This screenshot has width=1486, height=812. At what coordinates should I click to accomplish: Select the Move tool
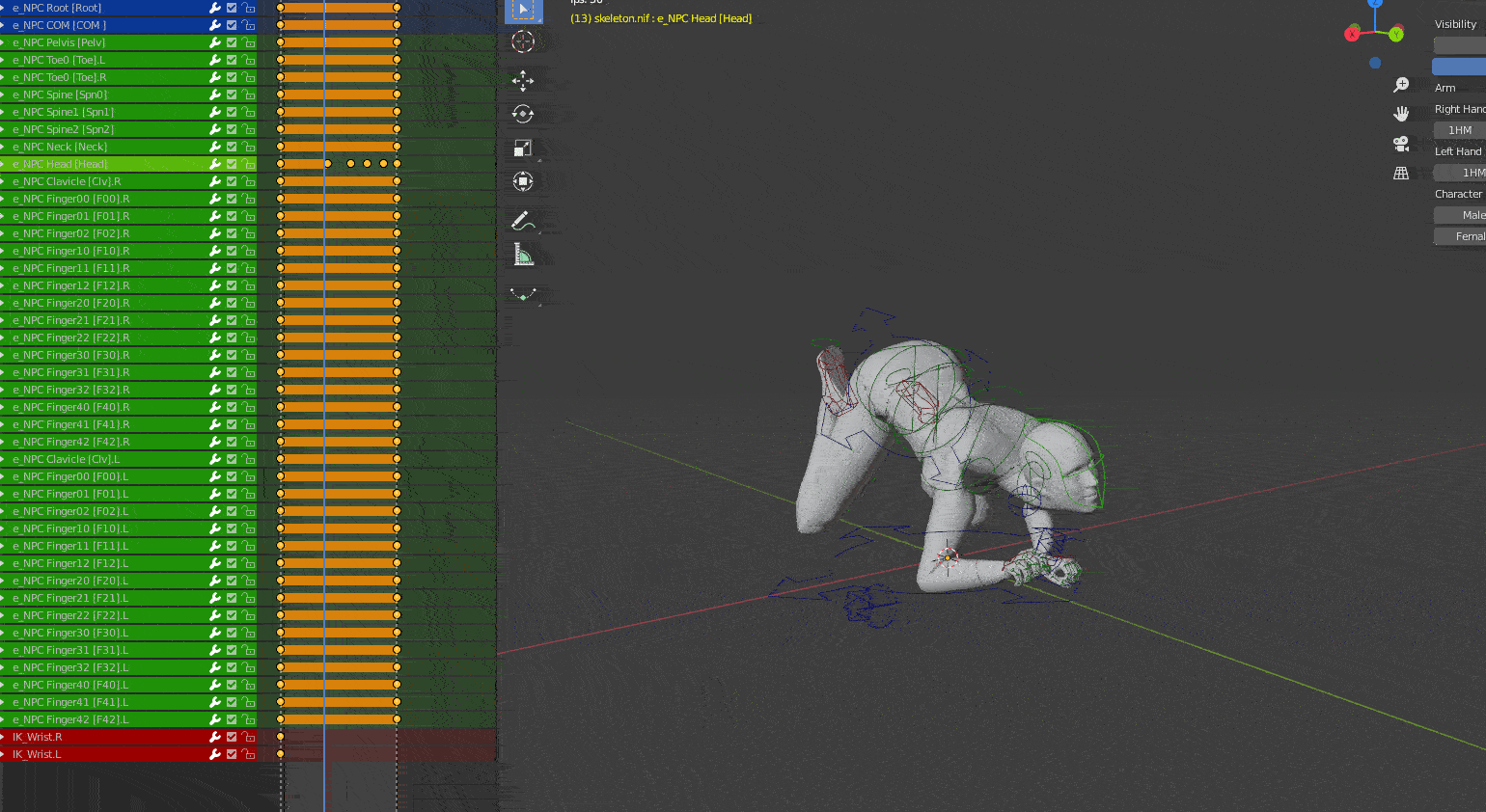click(x=523, y=81)
